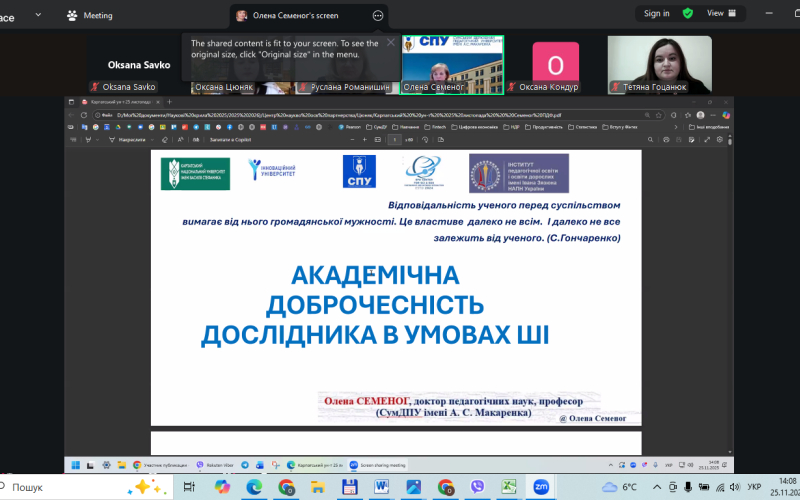Open Copilot icon in shared browser

(726, 115)
